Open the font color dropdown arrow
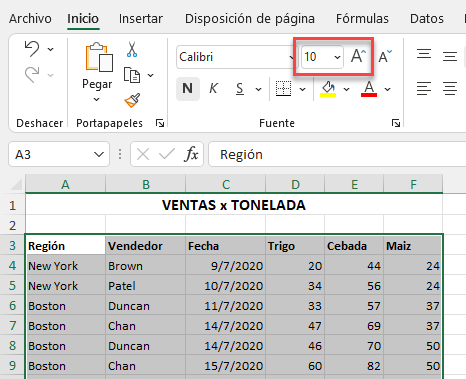 (387, 89)
